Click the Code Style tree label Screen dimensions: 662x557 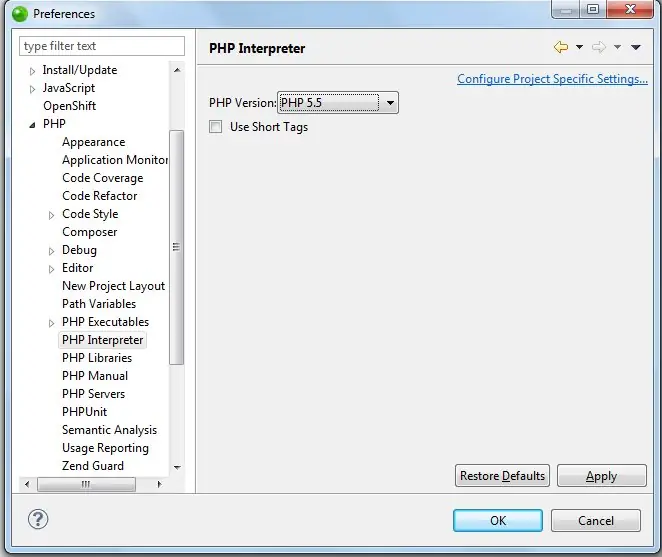click(90, 214)
